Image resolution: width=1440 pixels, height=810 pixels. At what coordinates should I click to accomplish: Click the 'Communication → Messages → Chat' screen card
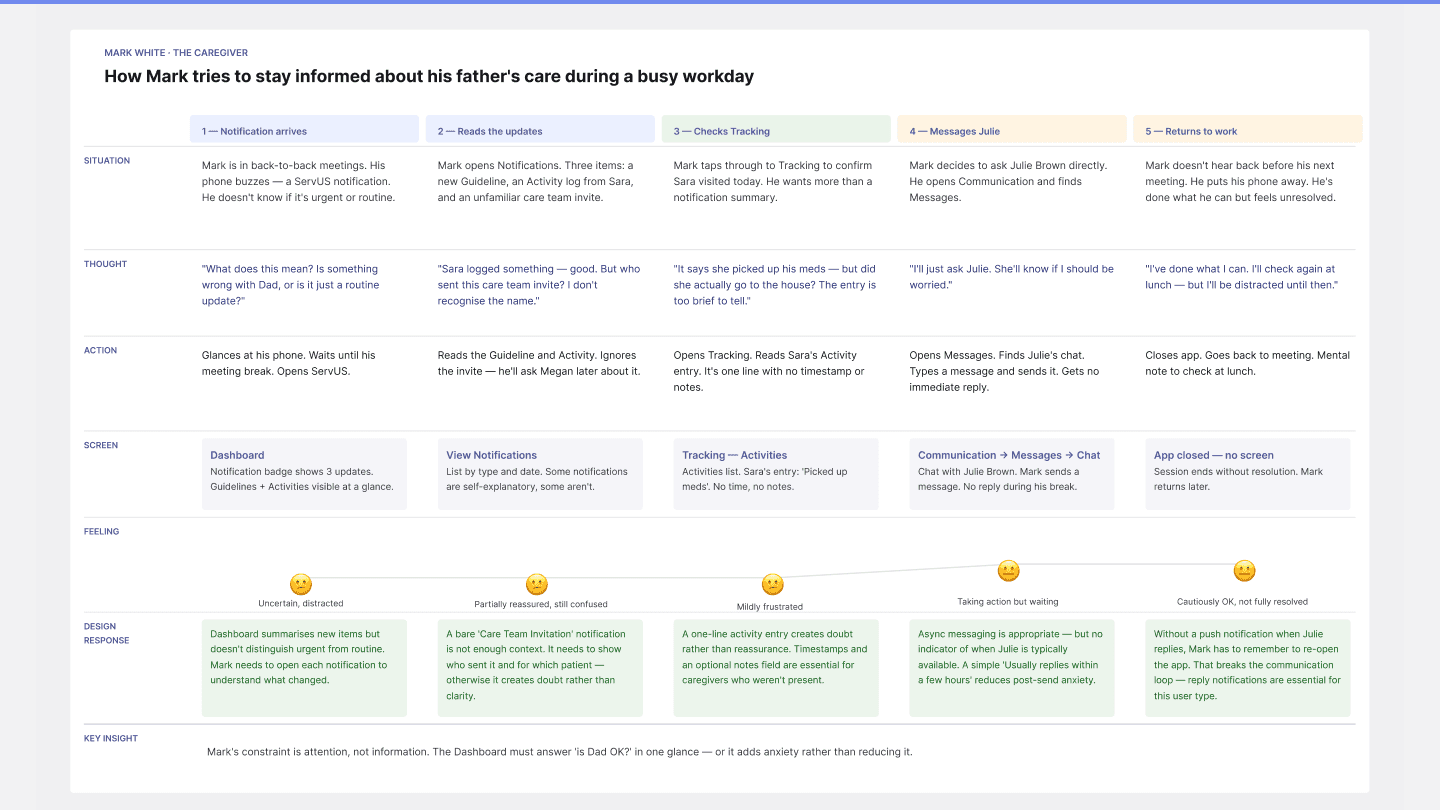point(1012,474)
